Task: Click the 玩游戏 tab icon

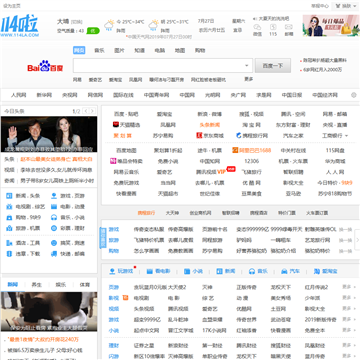Action: 112,271
